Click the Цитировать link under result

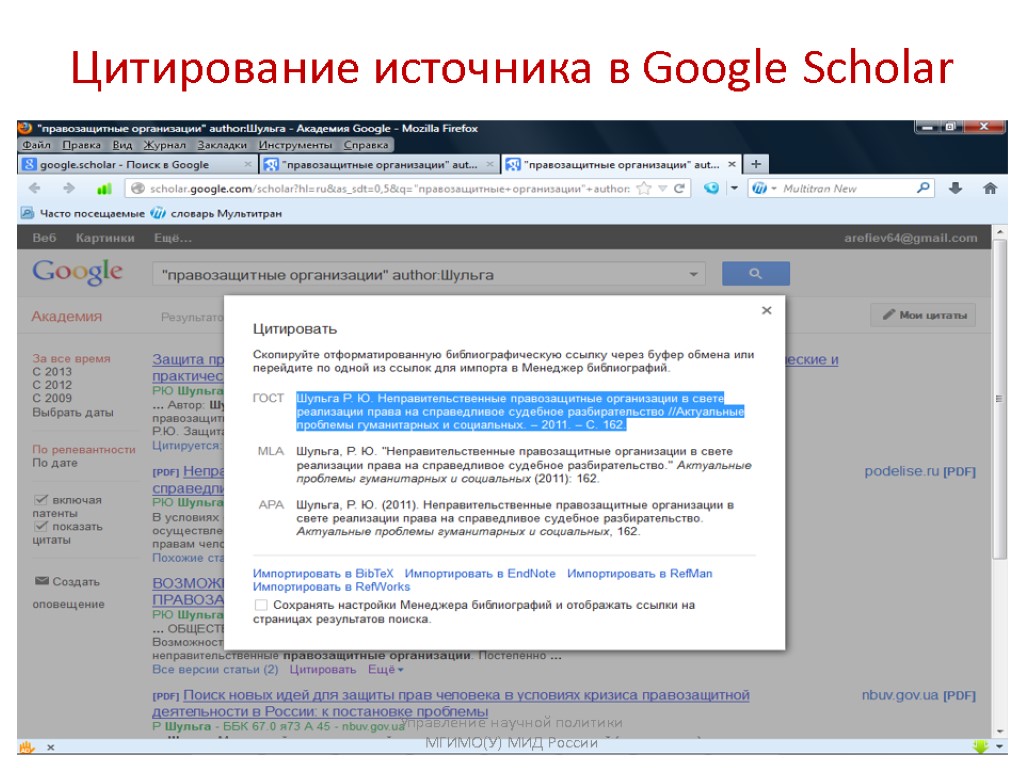tap(323, 669)
